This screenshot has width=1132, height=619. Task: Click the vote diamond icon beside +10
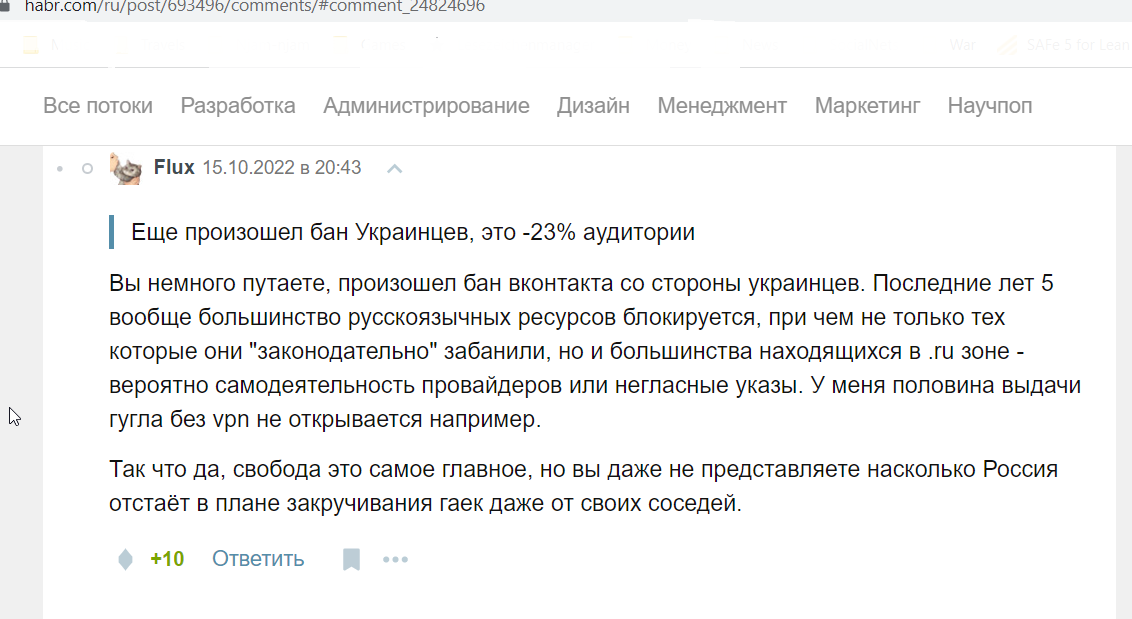click(x=126, y=559)
